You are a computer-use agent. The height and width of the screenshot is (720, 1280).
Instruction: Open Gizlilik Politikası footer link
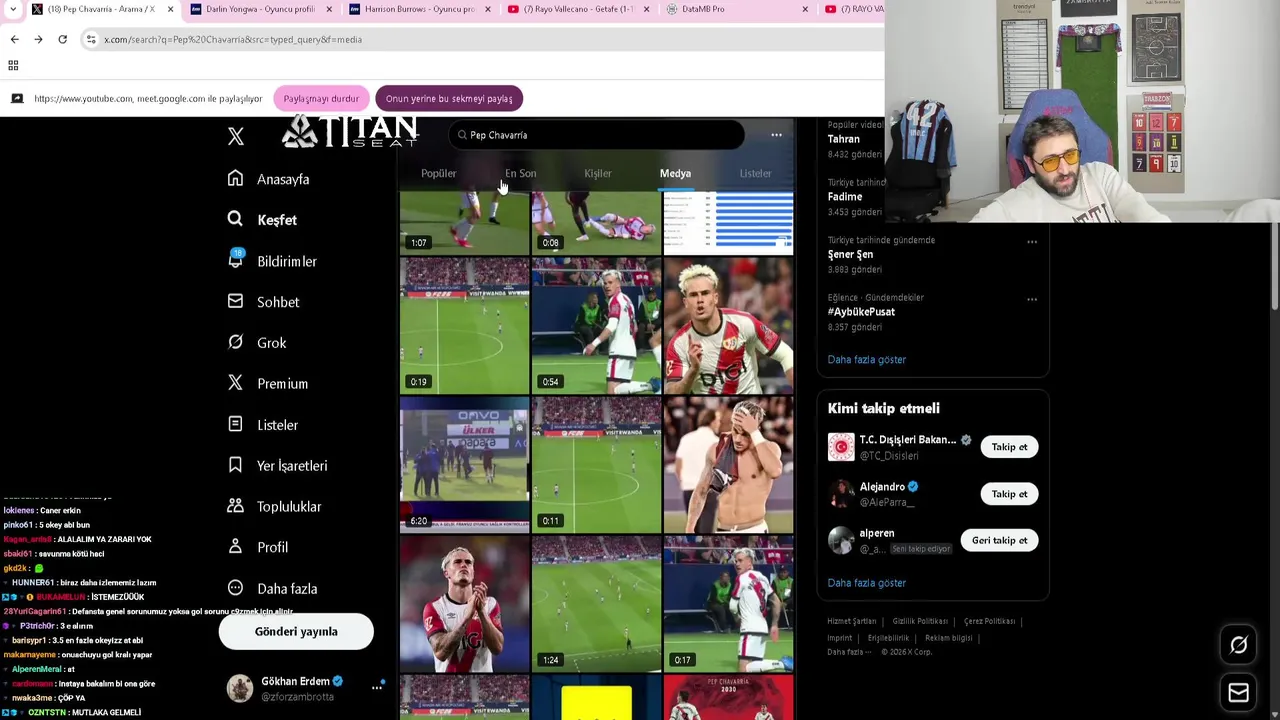pos(919,621)
